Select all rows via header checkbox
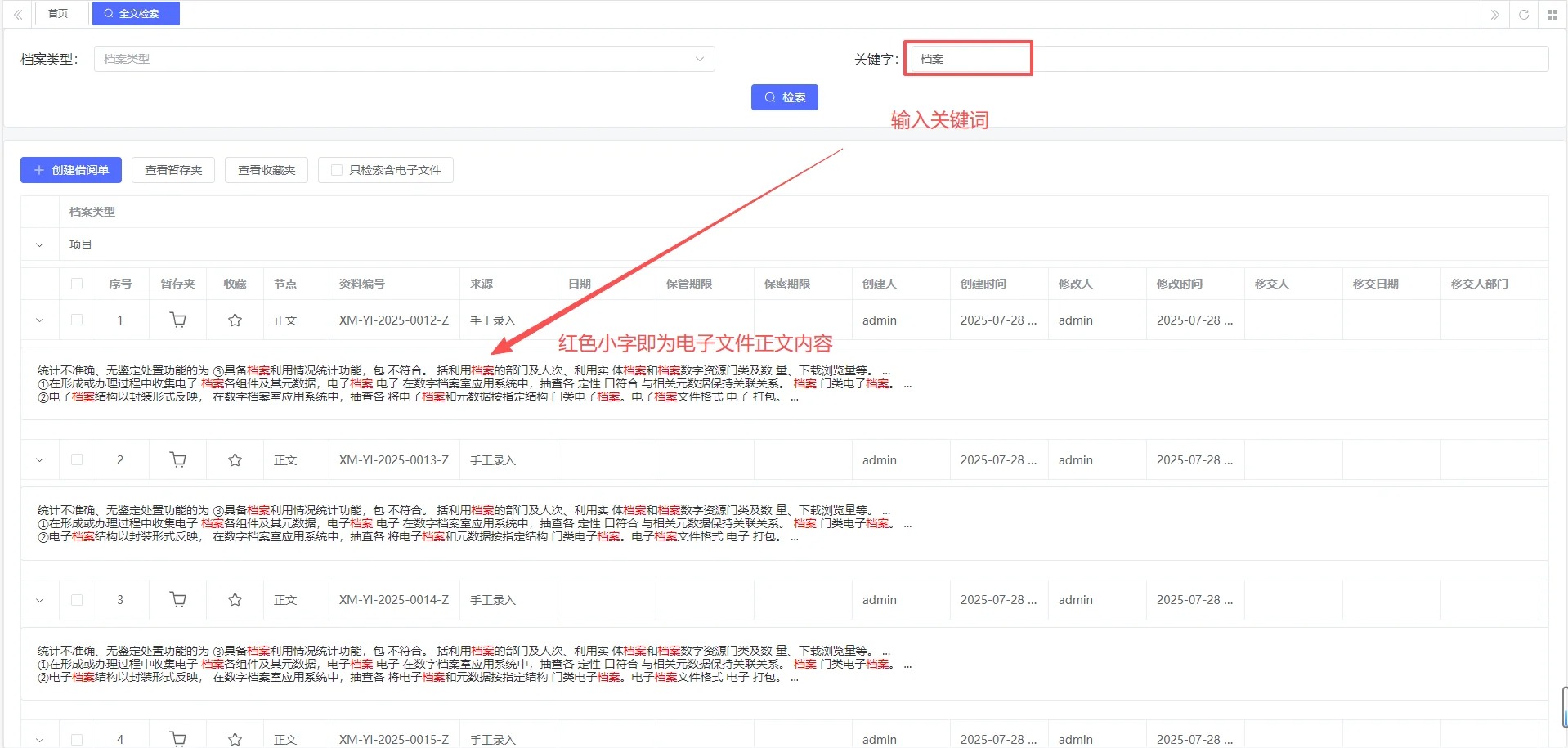 pyautogui.click(x=77, y=284)
